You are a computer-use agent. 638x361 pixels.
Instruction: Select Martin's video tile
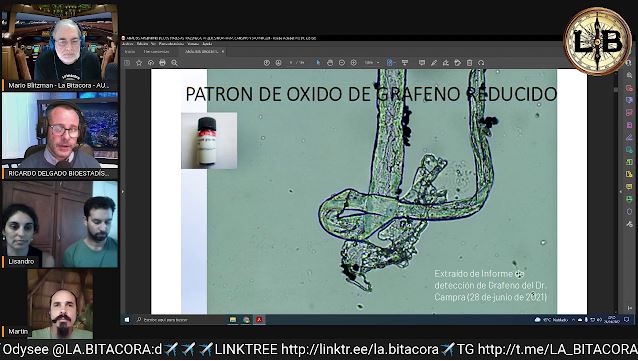click(60, 303)
